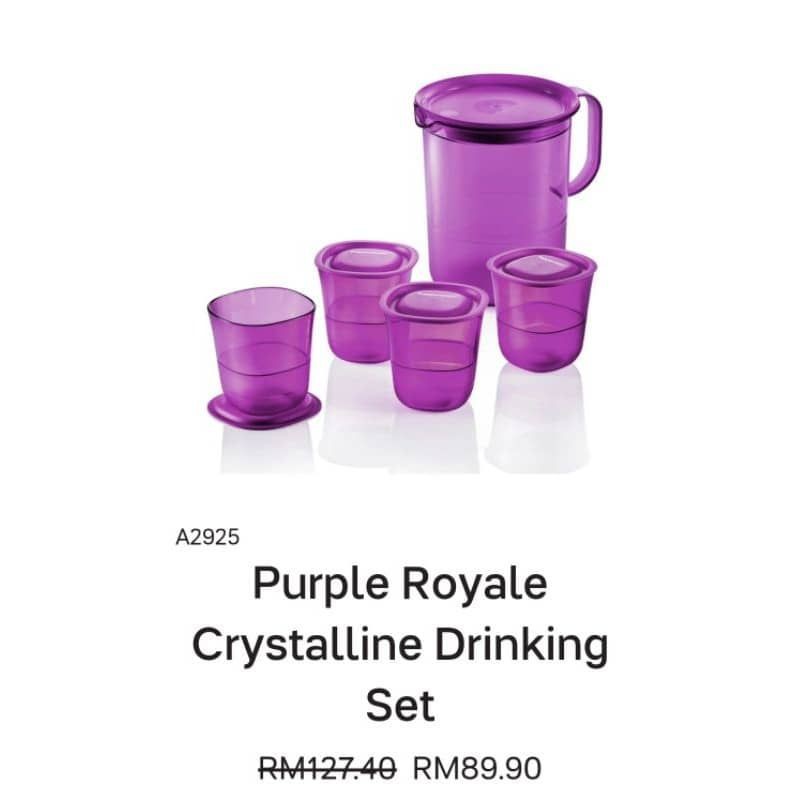
Task: Click the lid on the rightmost cup
Action: click(x=542, y=266)
